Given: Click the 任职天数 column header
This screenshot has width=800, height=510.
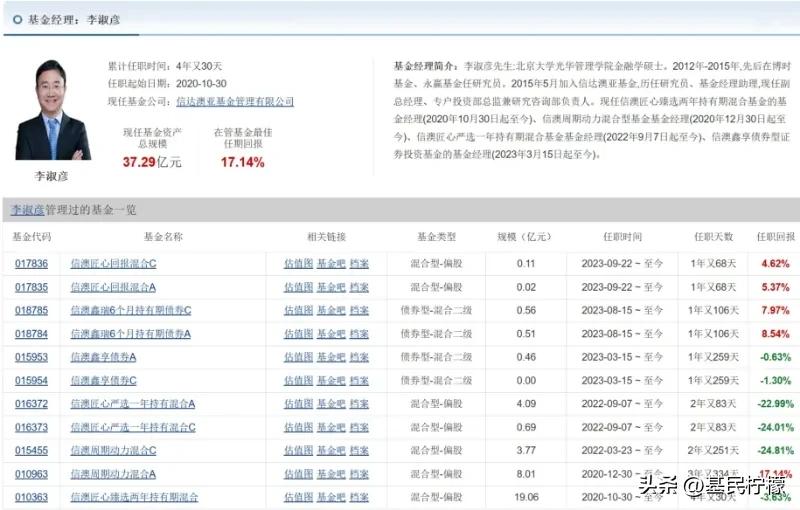Looking at the screenshot, I should click(x=713, y=237).
